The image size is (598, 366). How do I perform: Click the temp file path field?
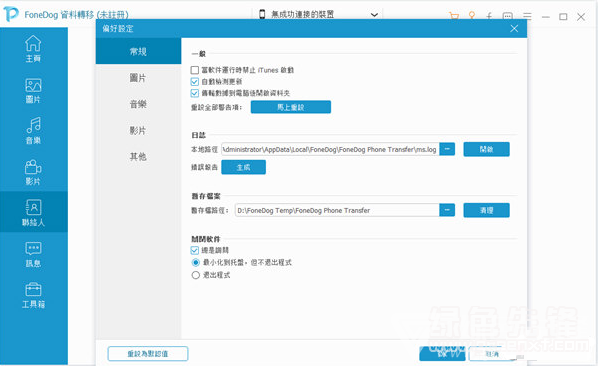tap(337, 210)
